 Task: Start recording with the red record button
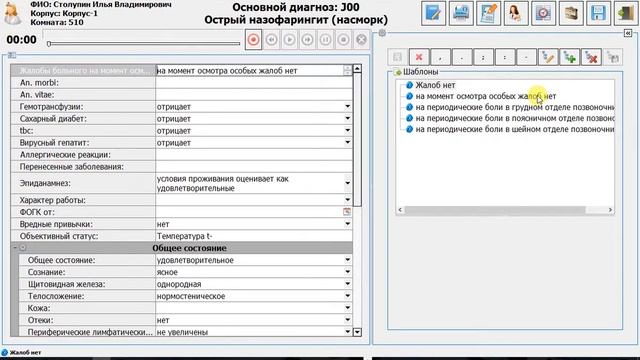(x=253, y=40)
